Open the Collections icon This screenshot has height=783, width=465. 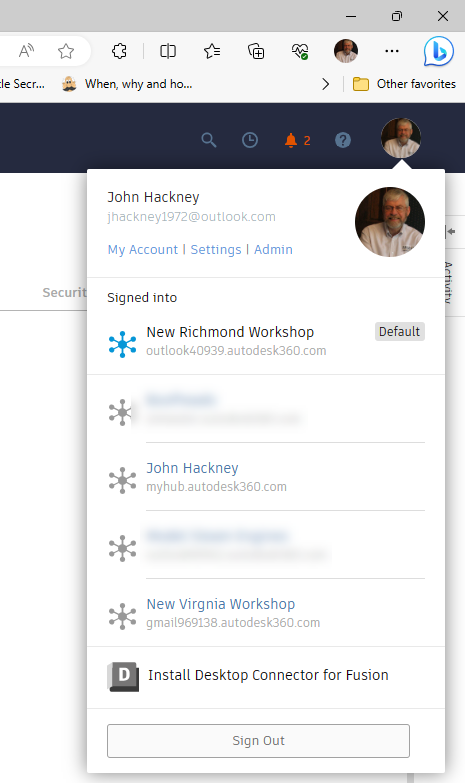click(256, 51)
